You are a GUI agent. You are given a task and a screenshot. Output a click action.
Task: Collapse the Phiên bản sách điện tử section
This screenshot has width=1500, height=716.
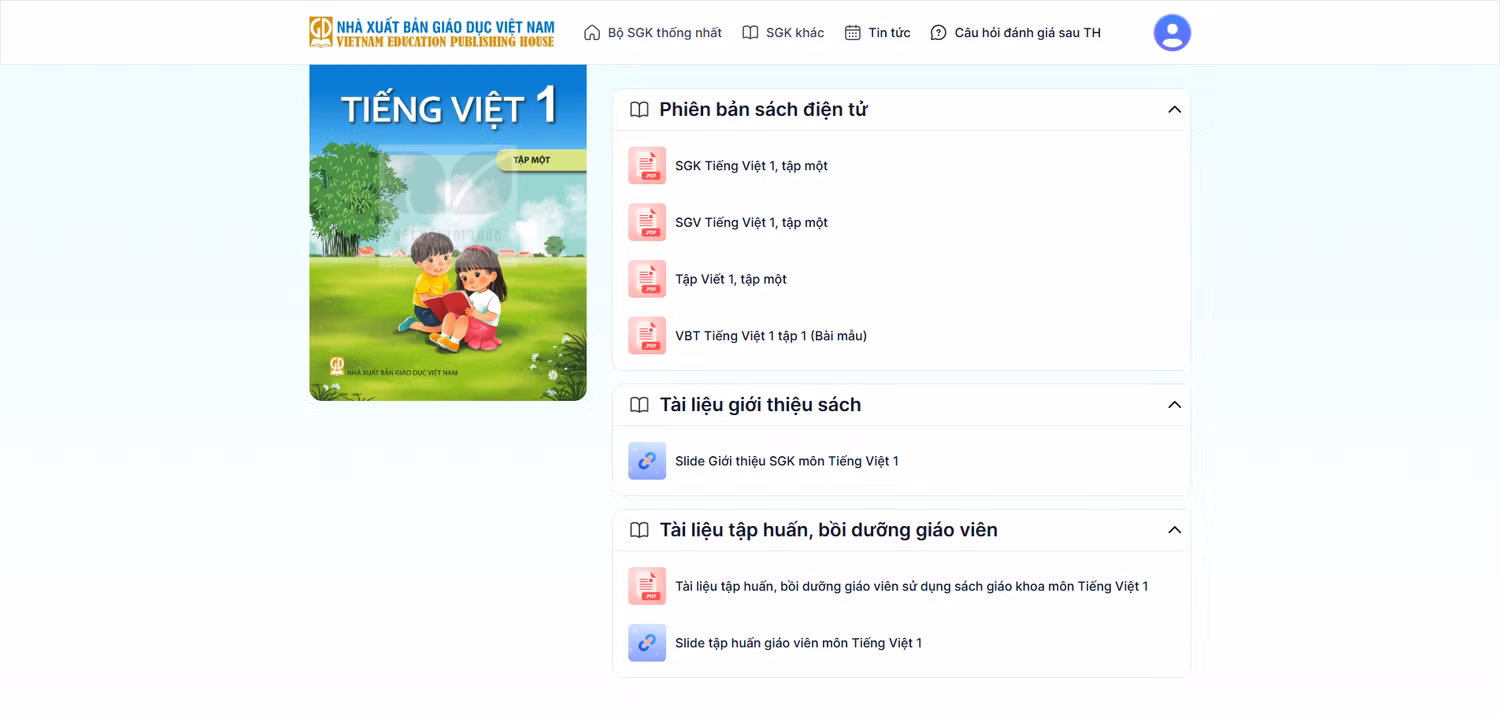pos(1174,110)
